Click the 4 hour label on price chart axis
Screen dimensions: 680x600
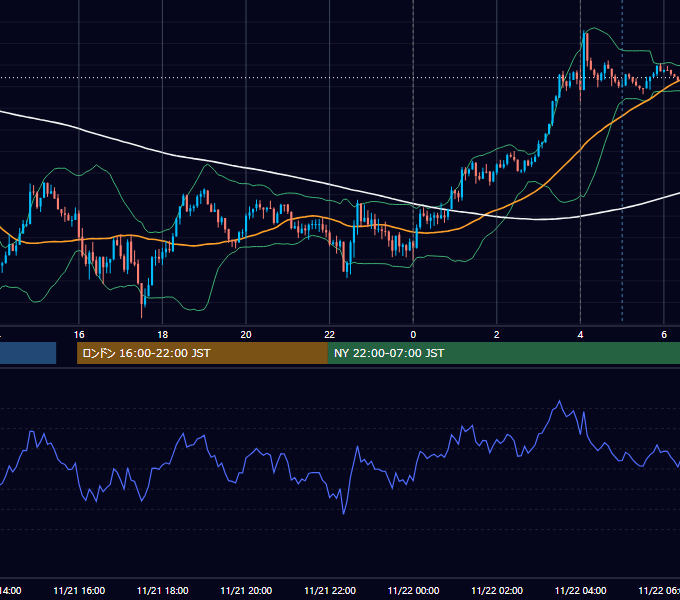(580, 335)
